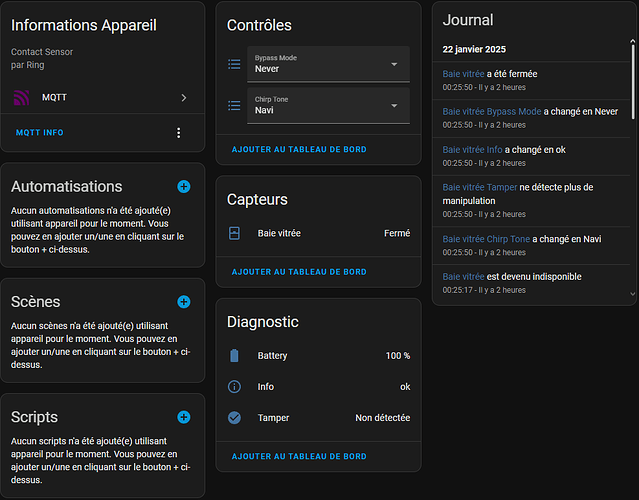
Task: Click the 'Non détectée' tamper value
Action: [383, 418]
